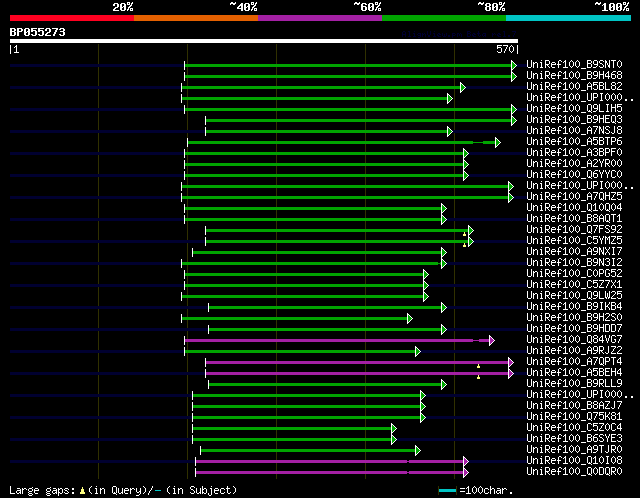Click the green alignment bar for UniRef100_B9SNT0
This screenshot has height=498, width=640.
(348, 65)
